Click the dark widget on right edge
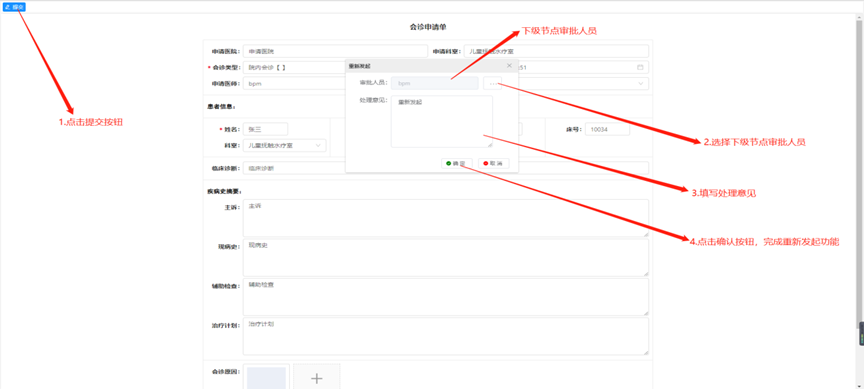 pyautogui.click(x=861, y=334)
